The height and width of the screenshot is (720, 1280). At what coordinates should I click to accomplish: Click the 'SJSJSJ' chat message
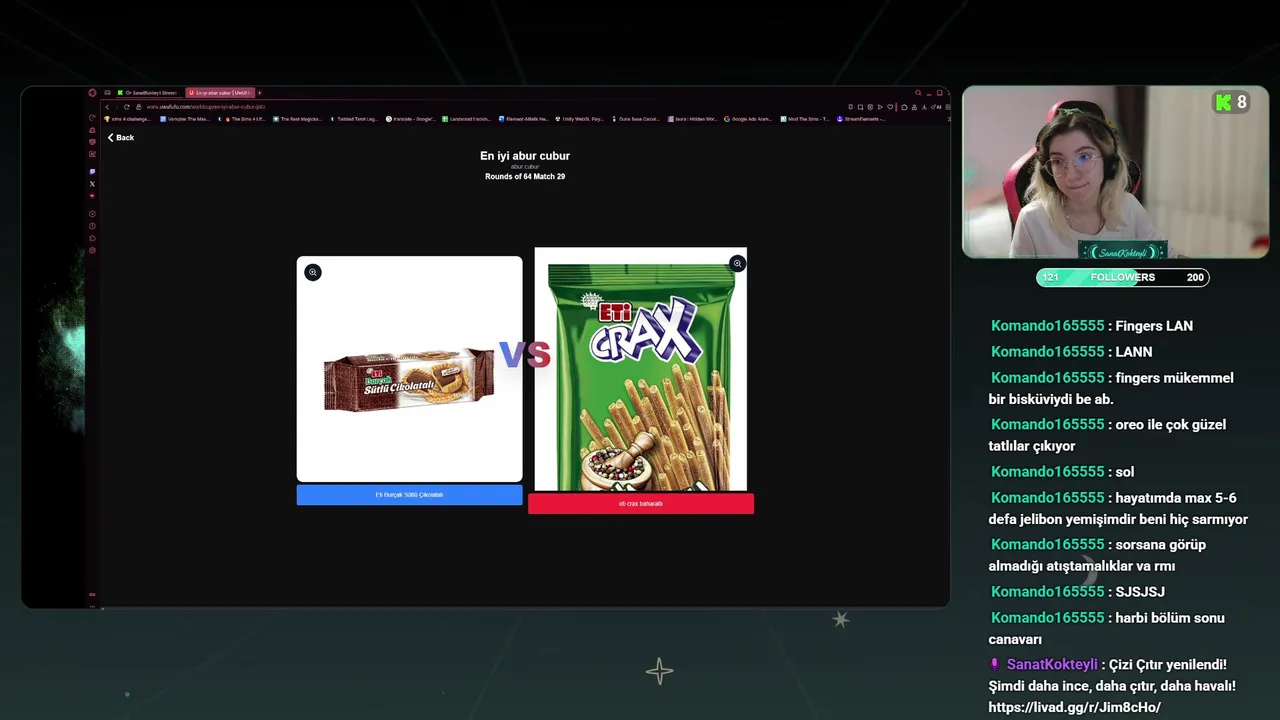(1078, 592)
